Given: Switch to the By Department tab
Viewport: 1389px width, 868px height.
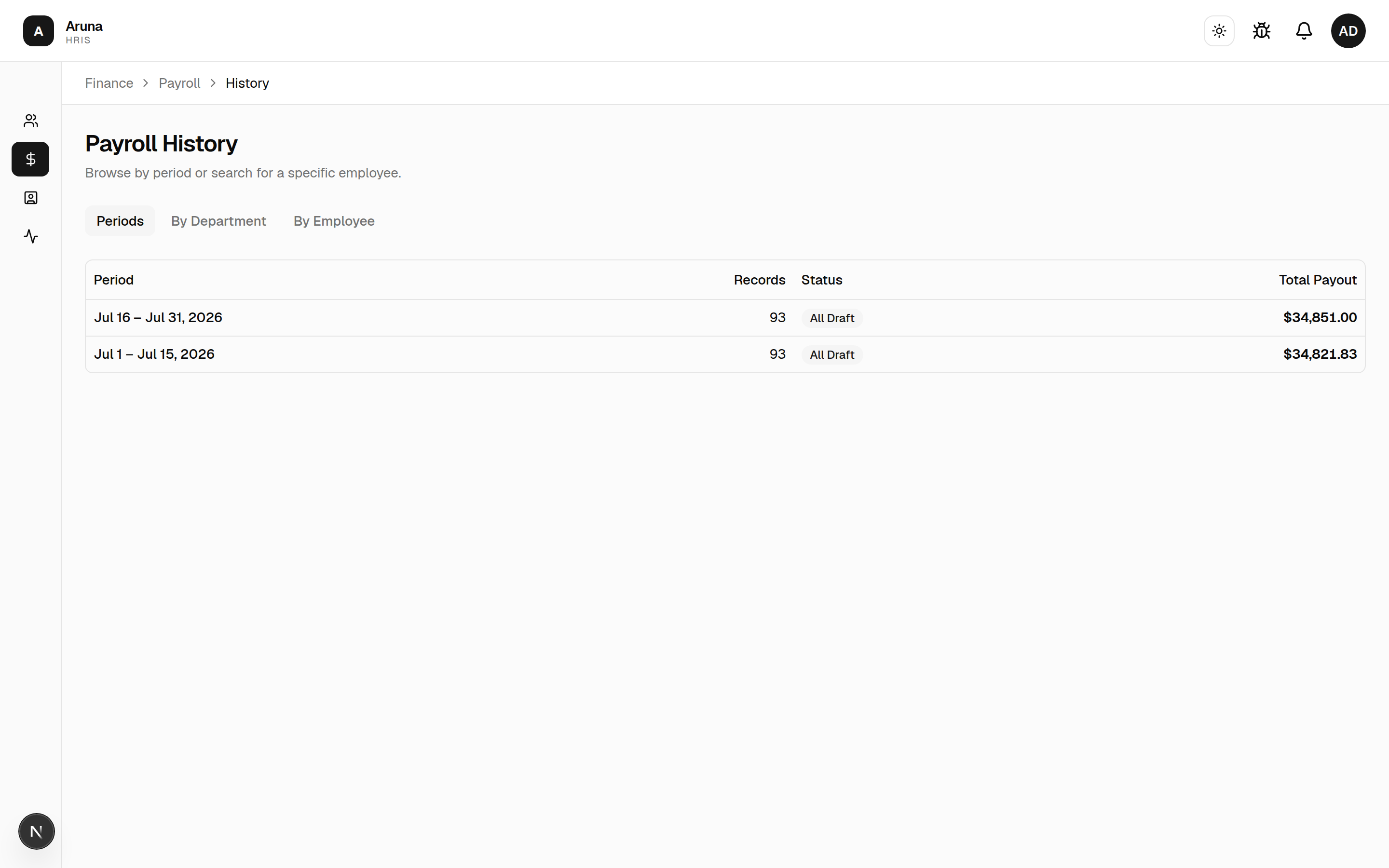Looking at the screenshot, I should coord(218,221).
